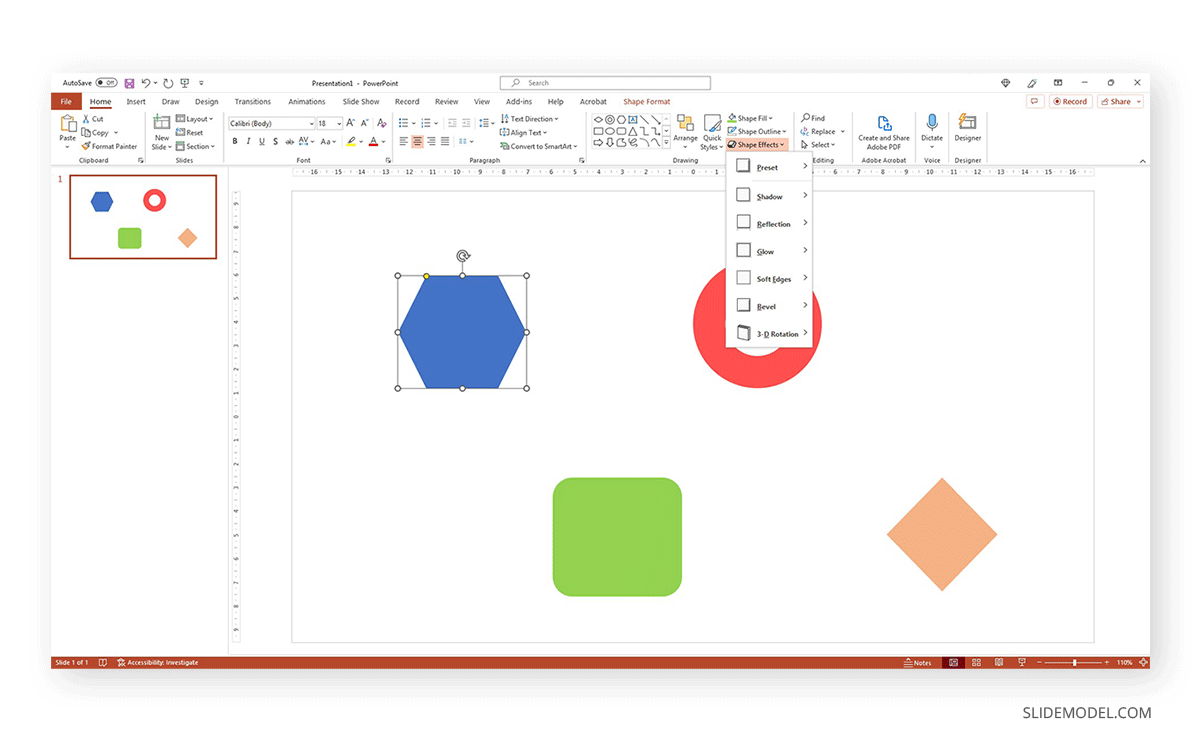1200x743 pixels.
Task: Switch to the Shape Format tab
Action: [646, 101]
